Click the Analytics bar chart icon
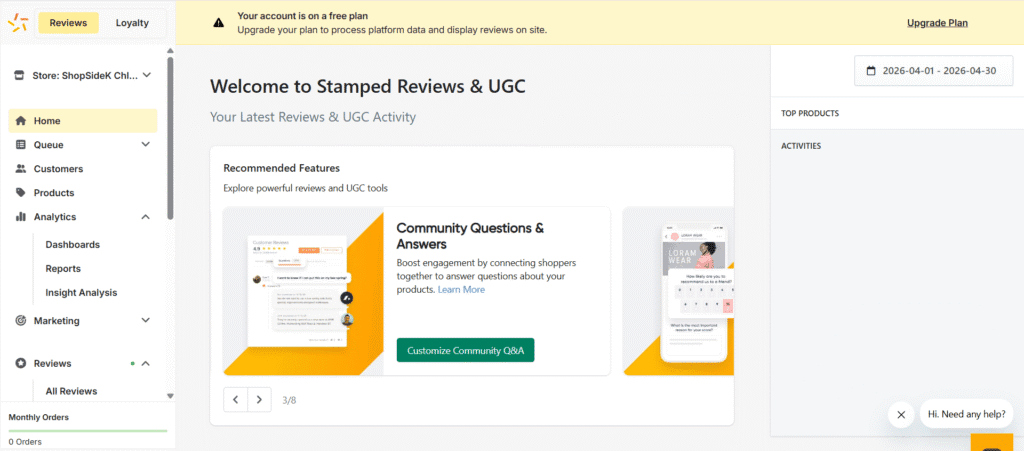The image size is (1024, 451). tap(21, 217)
